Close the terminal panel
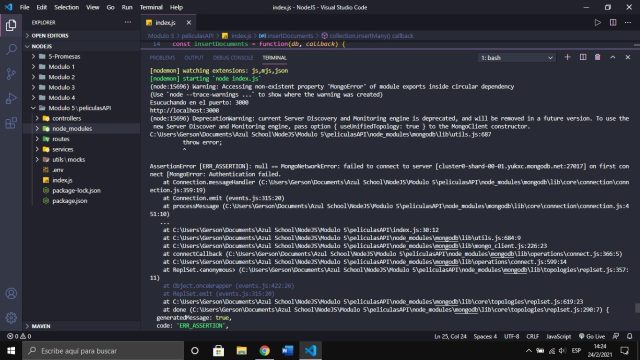Screen dimensions: 640x360 tap(628, 58)
